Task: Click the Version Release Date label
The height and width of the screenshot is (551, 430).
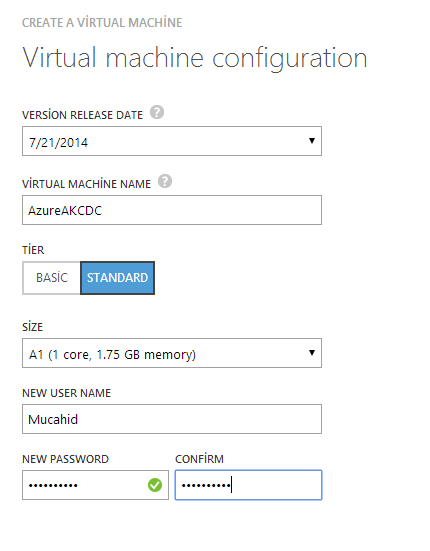Action: (83, 115)
